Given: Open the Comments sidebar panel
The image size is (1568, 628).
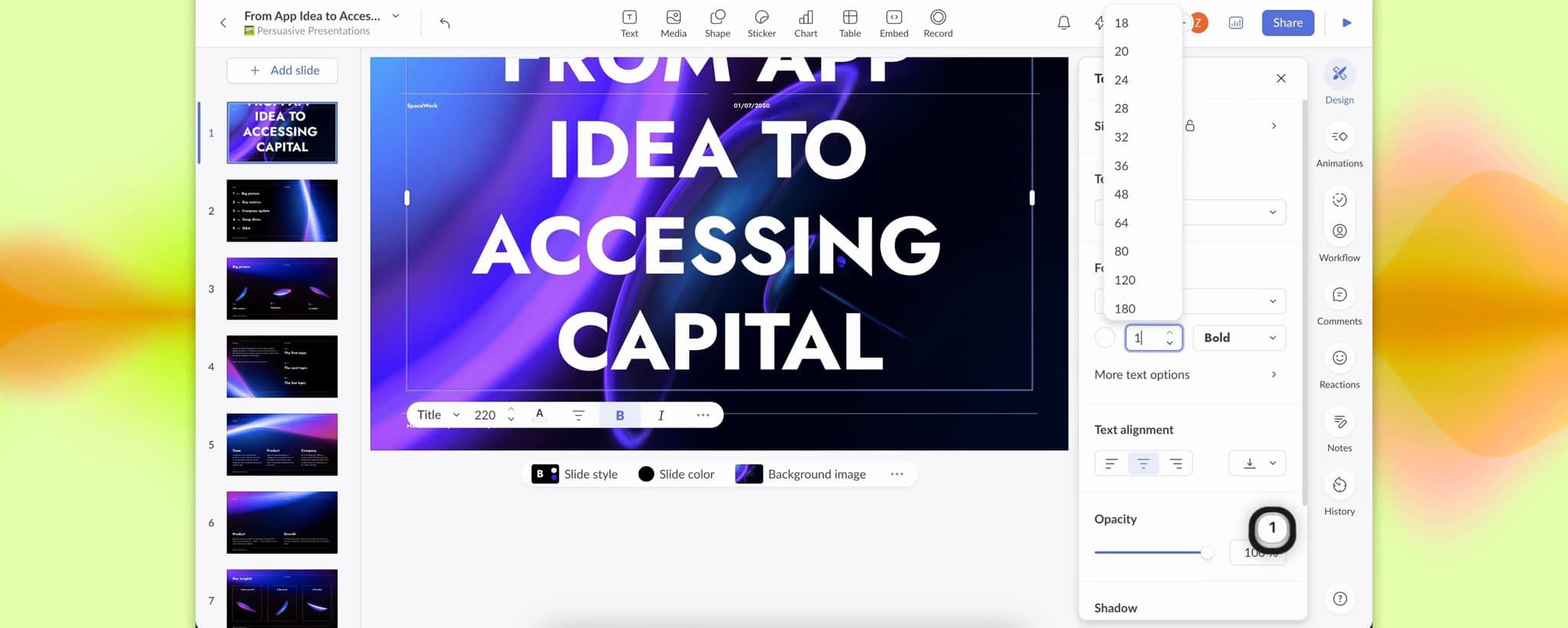Looking at the screenshot, I should click(1339, 303).
